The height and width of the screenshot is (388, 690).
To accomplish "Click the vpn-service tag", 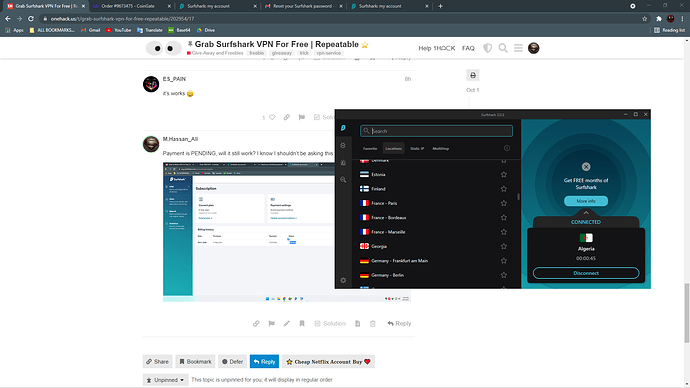I will point(328,53).
